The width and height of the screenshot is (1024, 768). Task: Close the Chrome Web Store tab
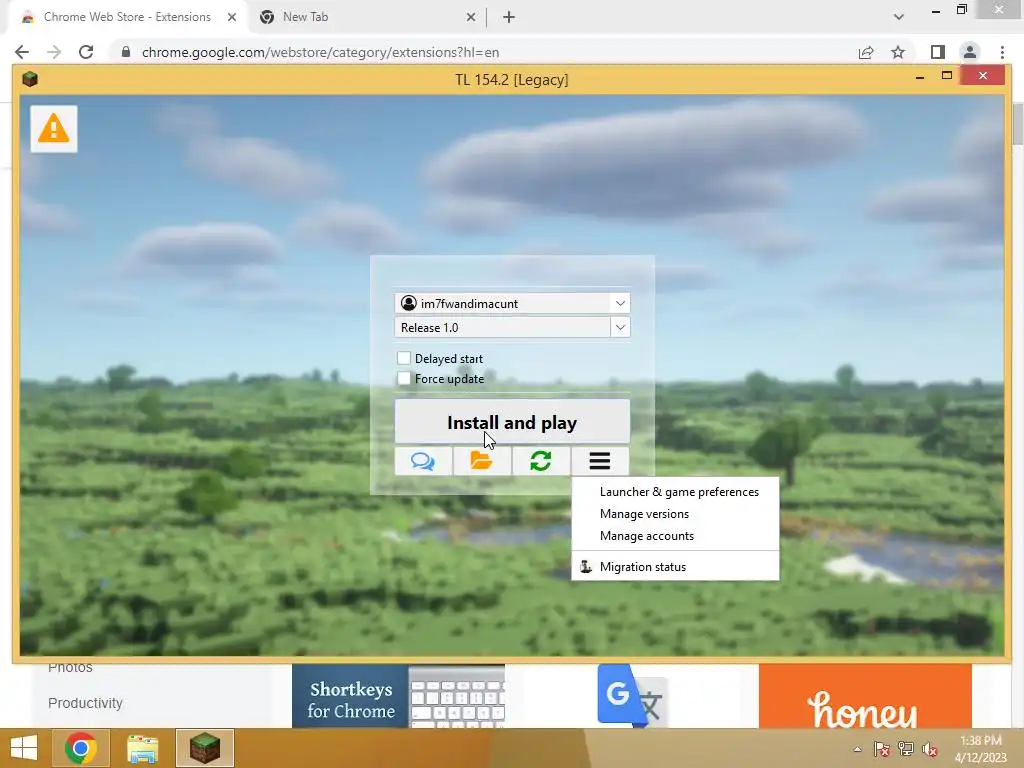[232, 18]
